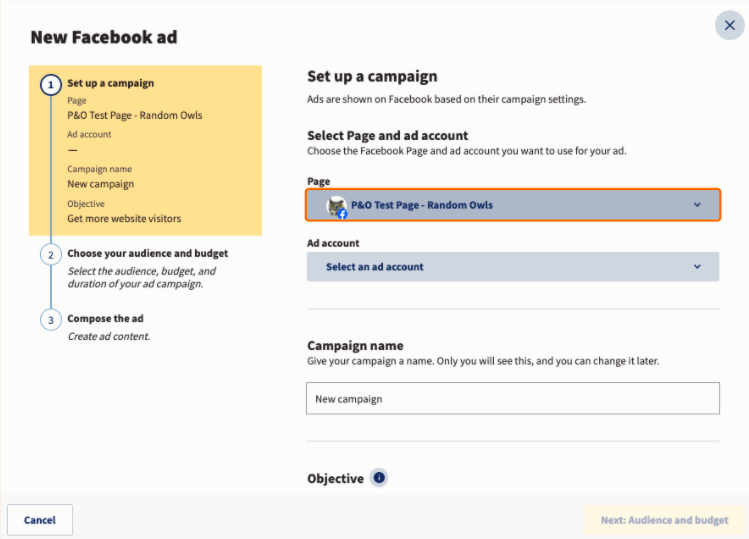Click the Cancel button
The height and width of the screenshot is (539, 749).
tap(40, 520)
